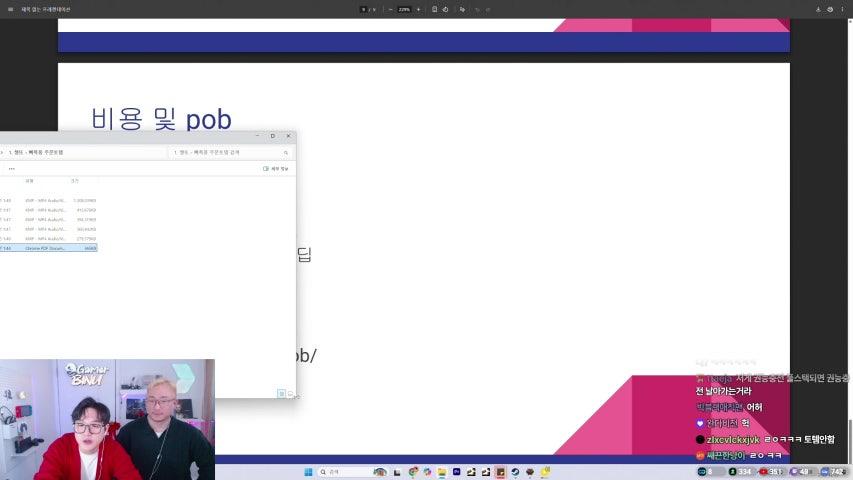
Task: Download the PDF file
Action: coord(818,9)
